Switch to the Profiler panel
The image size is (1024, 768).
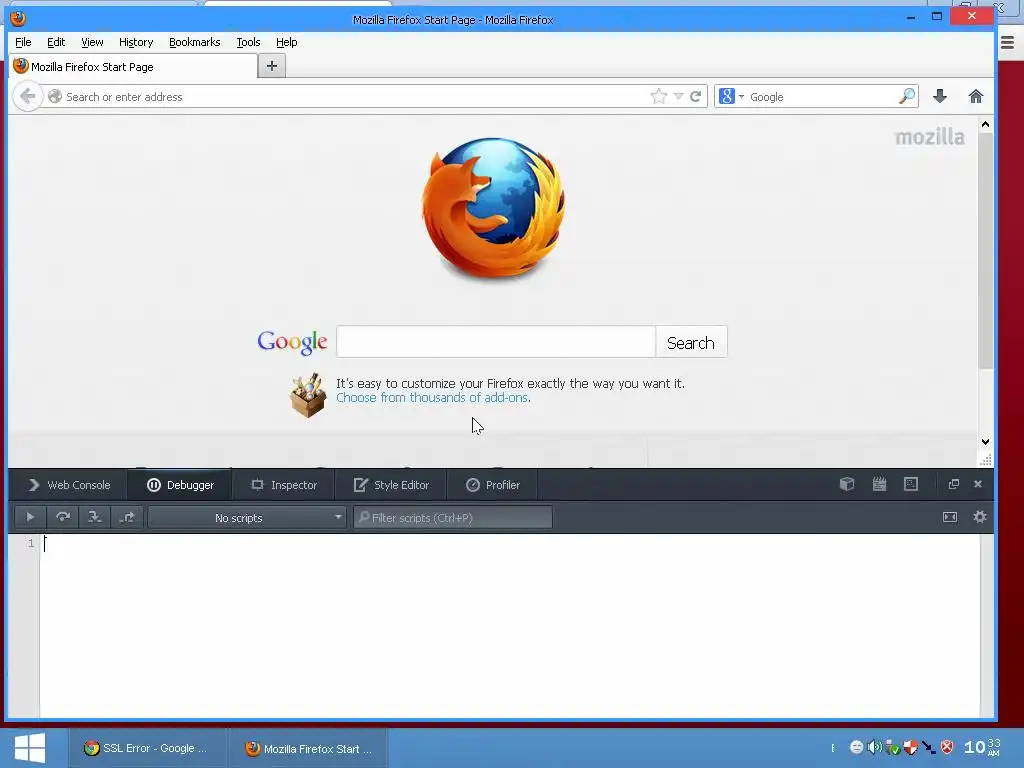(493, 485)
